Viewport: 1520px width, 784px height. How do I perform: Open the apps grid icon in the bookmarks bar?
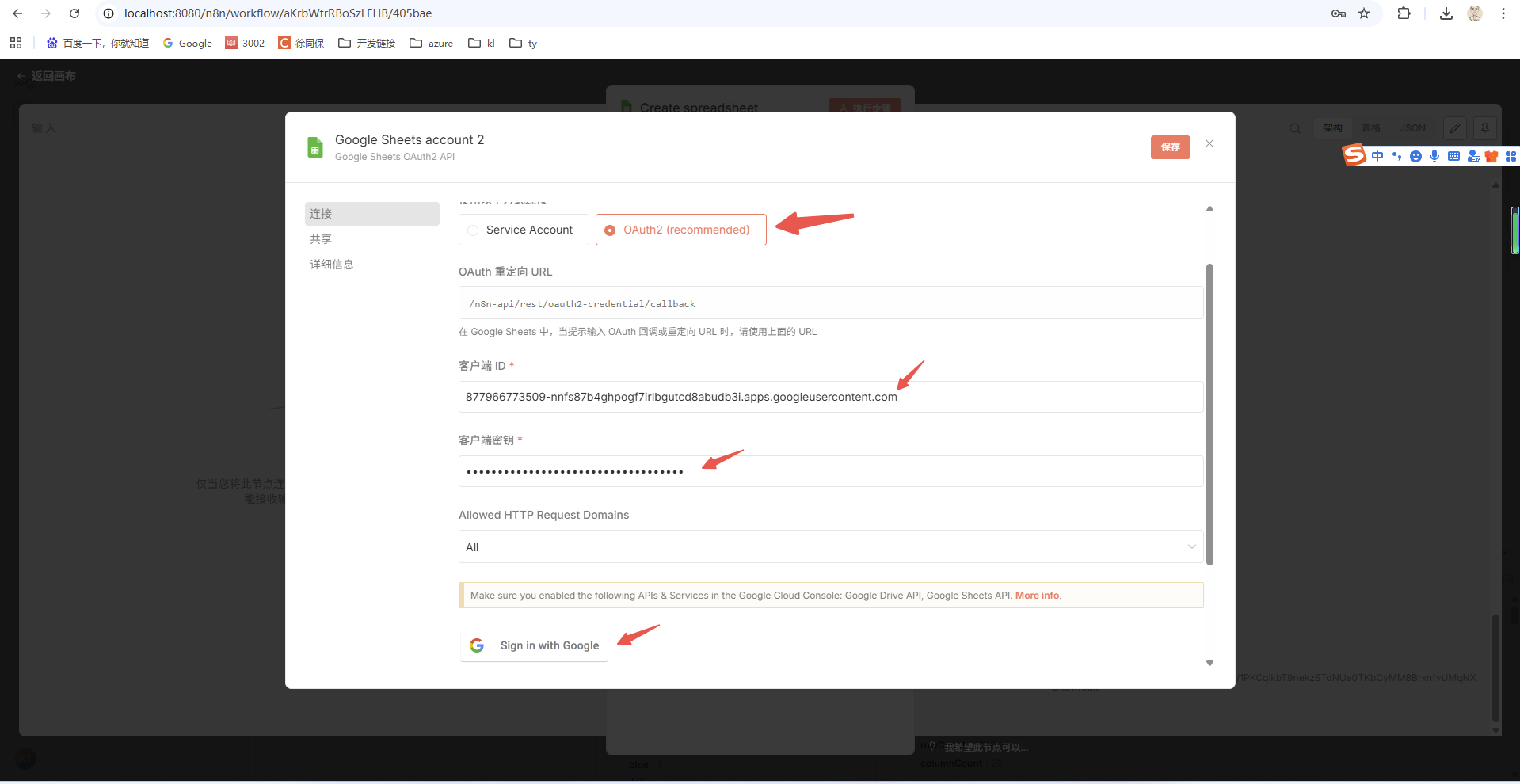16,43
